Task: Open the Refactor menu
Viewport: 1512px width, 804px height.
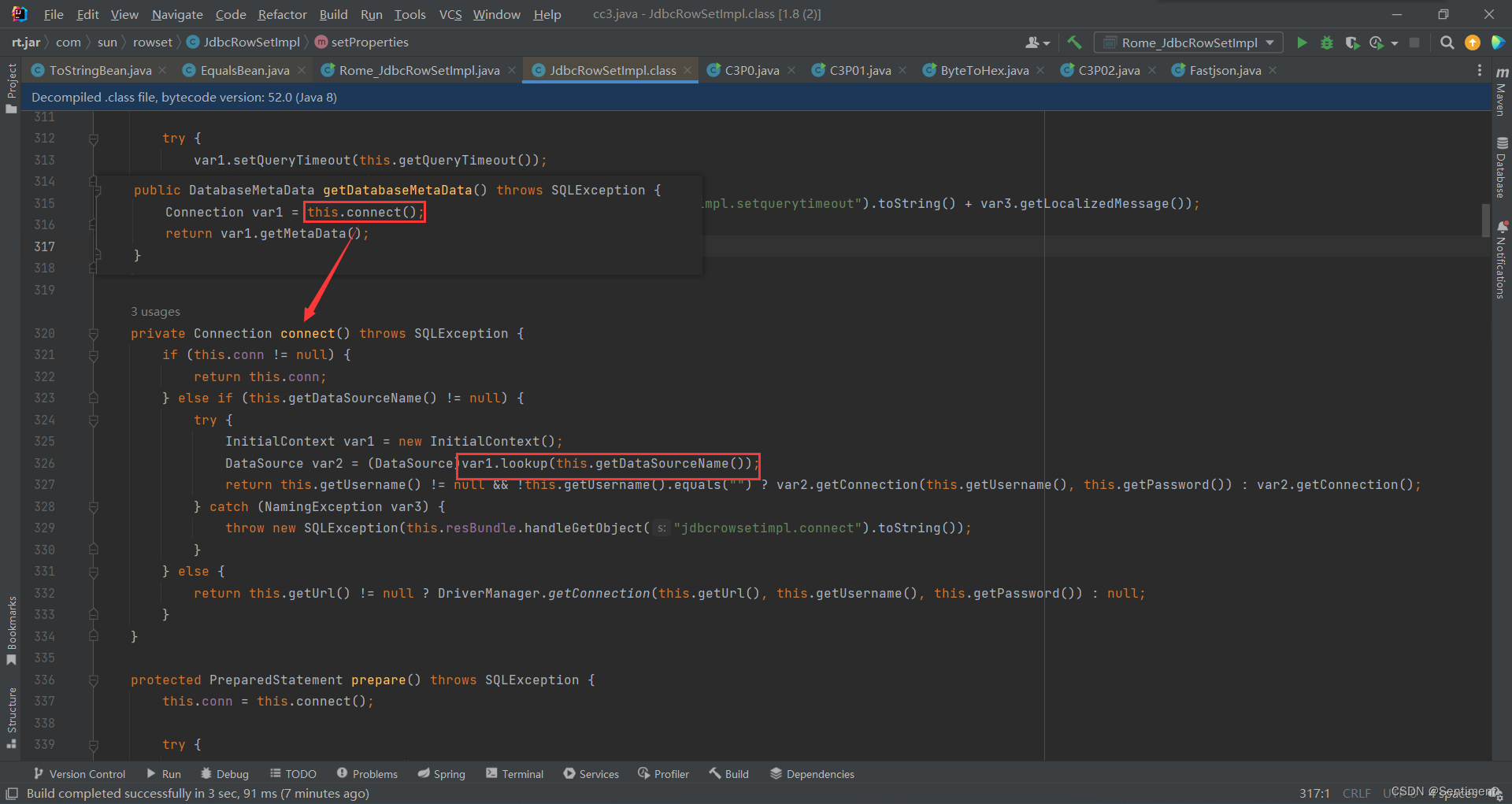Action: [x=282, y=14]
